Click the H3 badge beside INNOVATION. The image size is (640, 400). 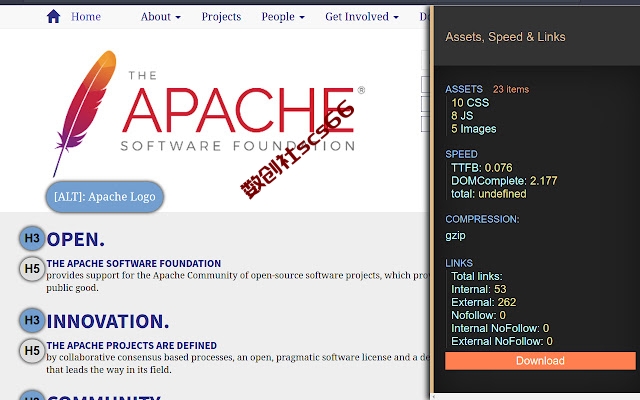[32, 320]
